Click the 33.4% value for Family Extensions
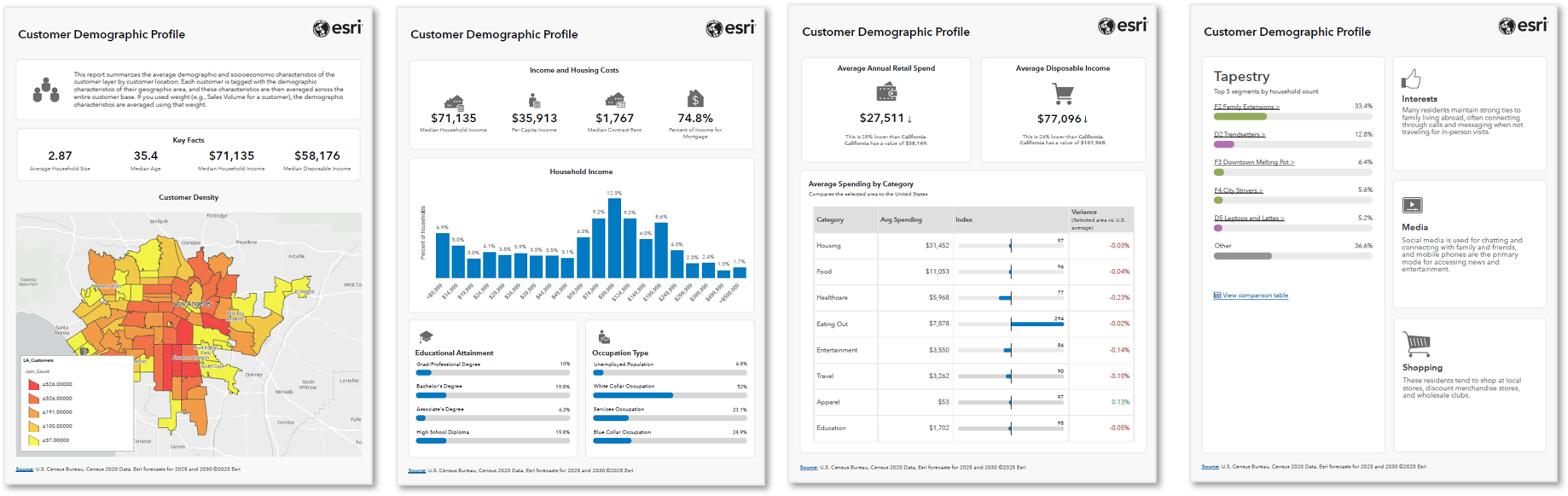The image size is (1568, 496). [x=1363, y=107]
